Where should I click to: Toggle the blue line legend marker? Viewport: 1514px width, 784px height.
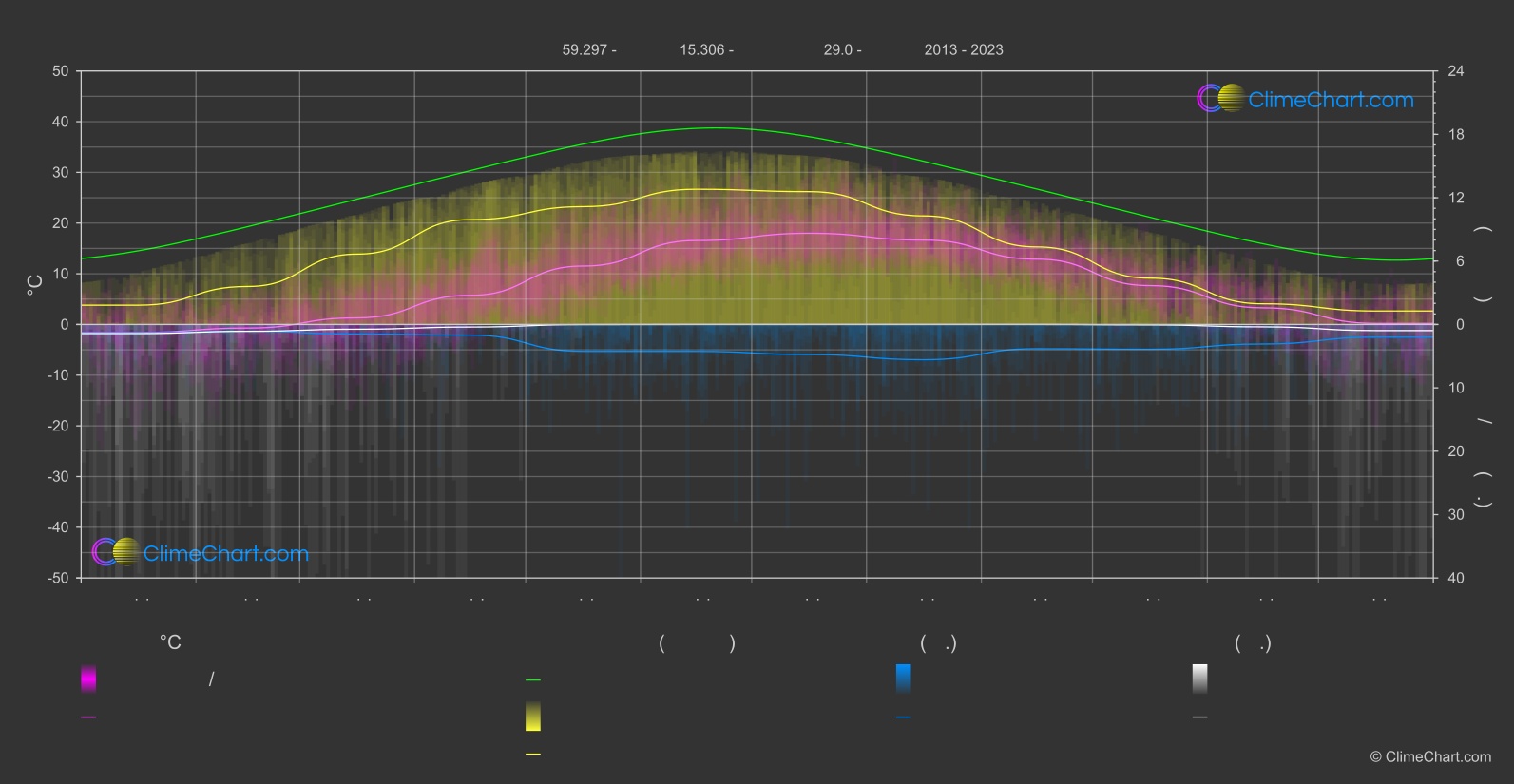point(904,717)
